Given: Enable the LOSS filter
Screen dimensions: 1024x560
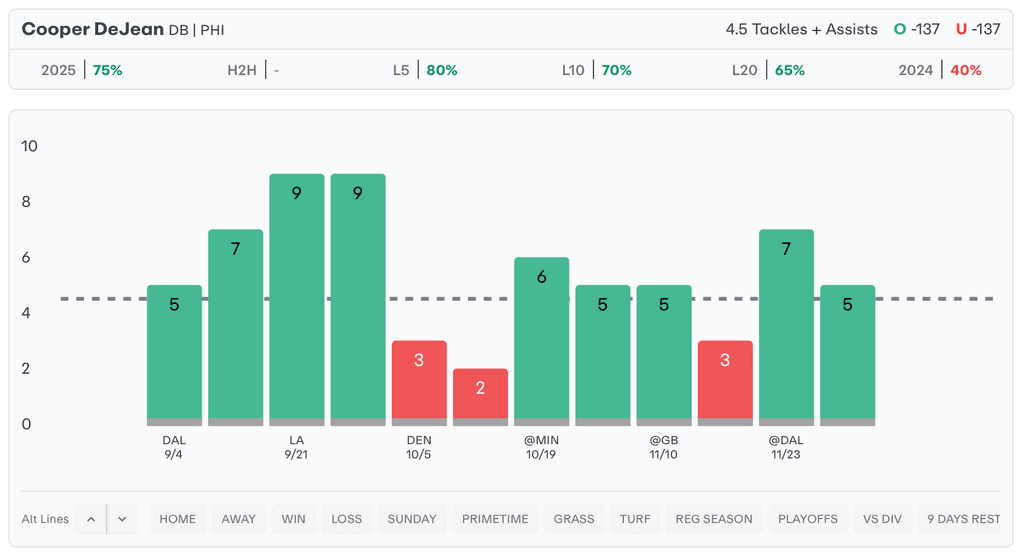Looking at the screenshot, I should [347, 519].
